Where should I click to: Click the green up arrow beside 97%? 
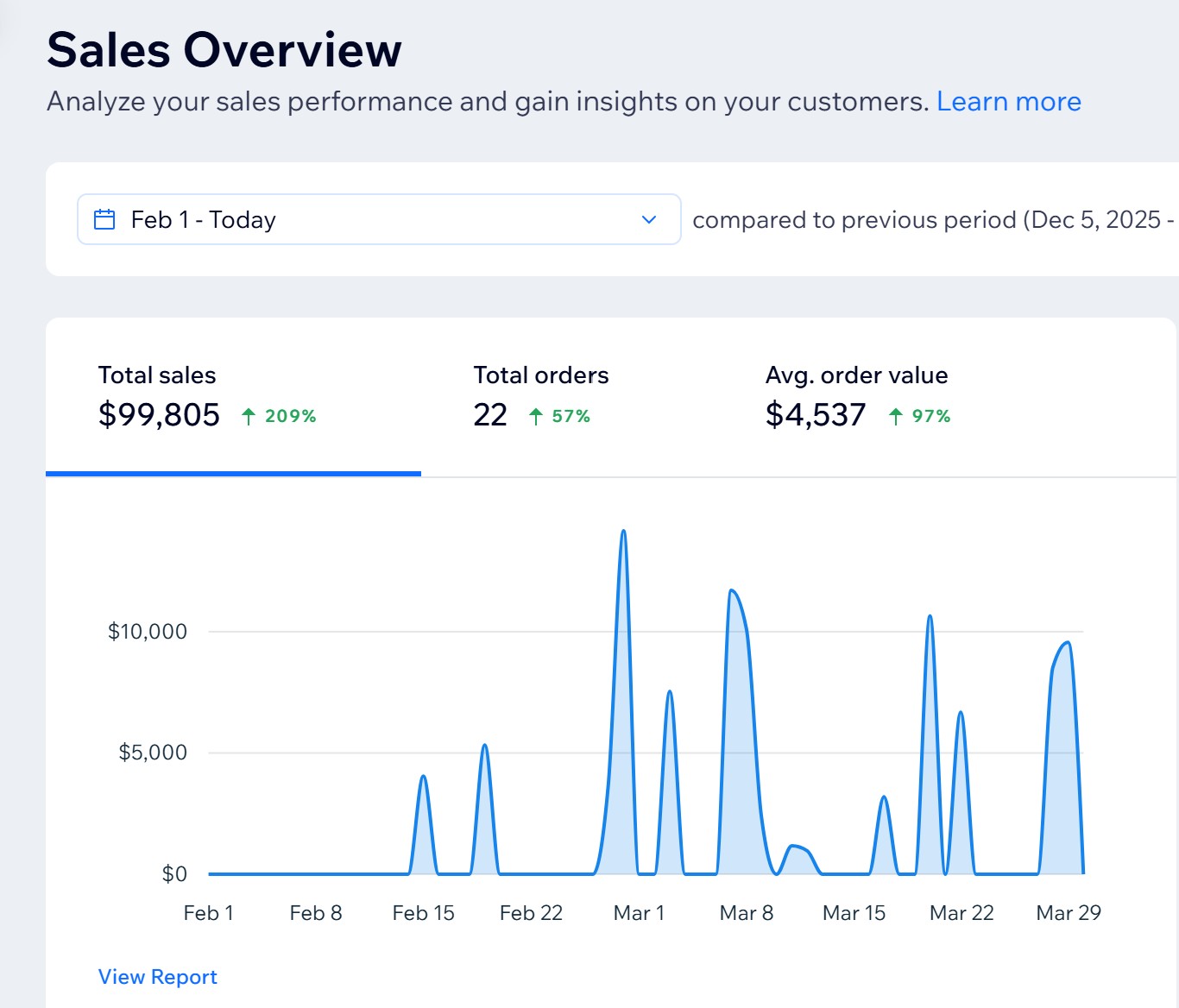point(896,417)
